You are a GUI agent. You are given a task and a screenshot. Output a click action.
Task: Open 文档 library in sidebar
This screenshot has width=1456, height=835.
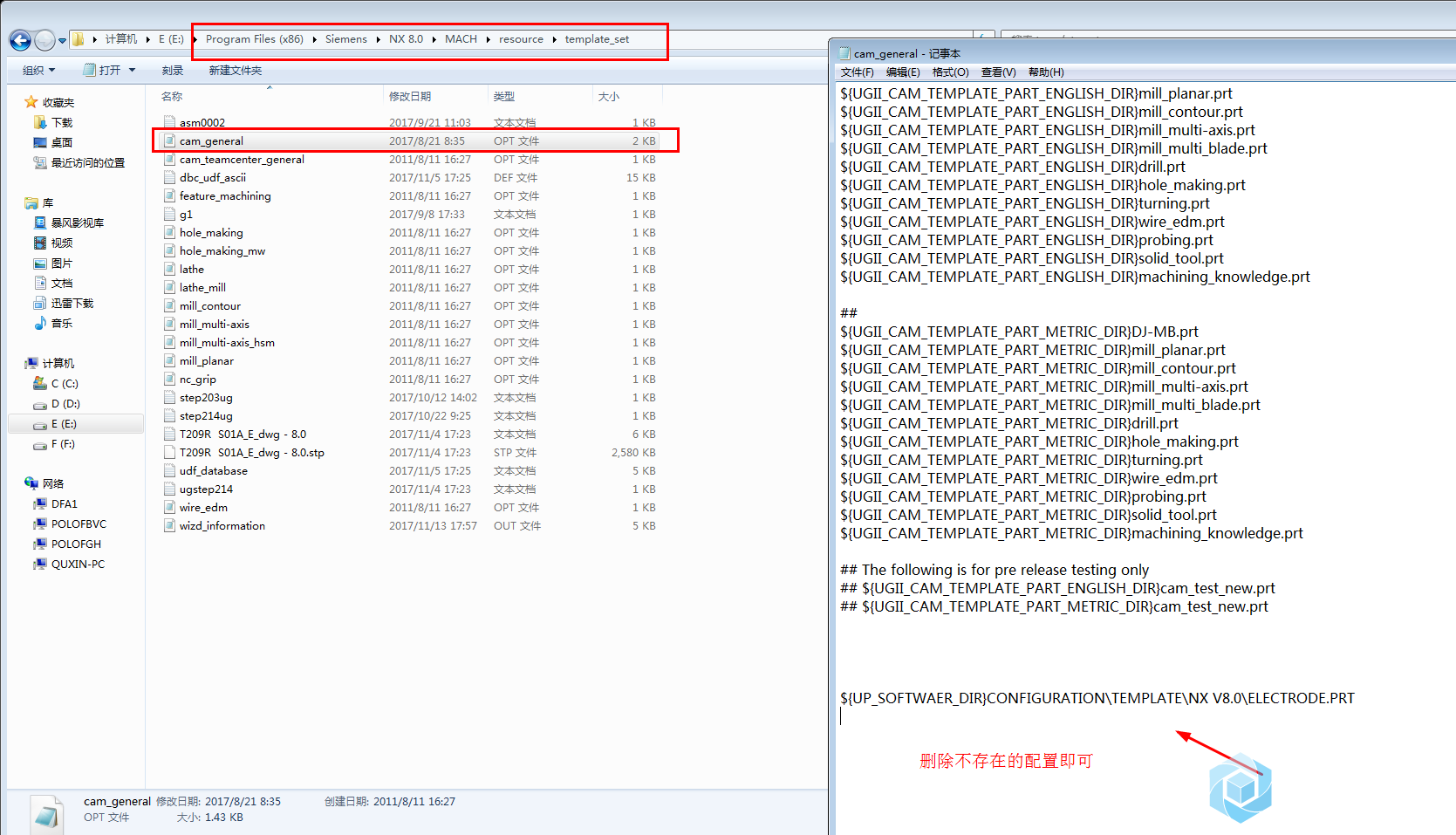61,283
